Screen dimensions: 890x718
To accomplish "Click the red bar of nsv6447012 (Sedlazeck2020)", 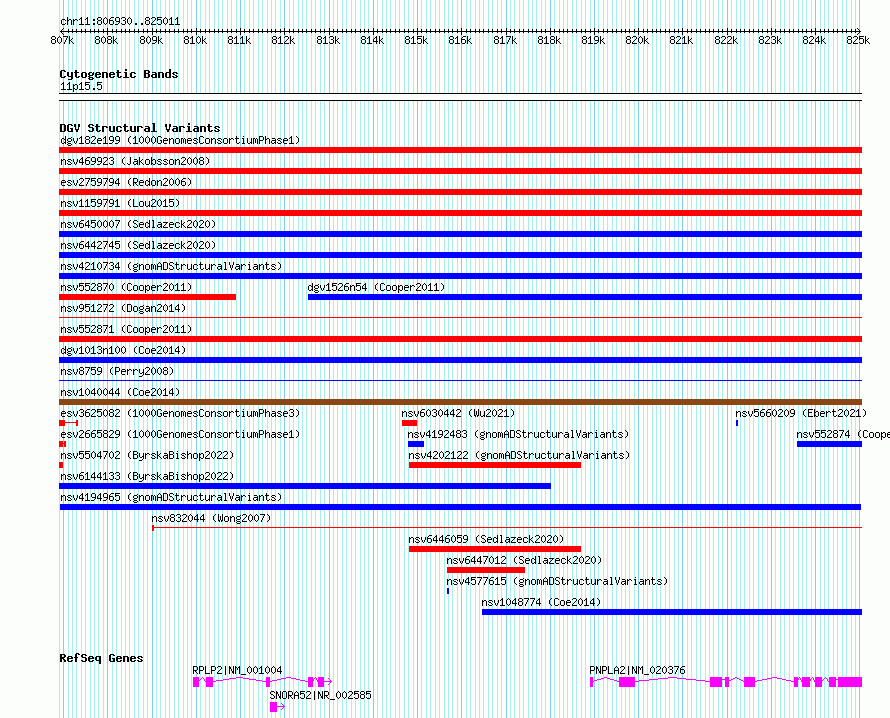I will tap(486, 570).
